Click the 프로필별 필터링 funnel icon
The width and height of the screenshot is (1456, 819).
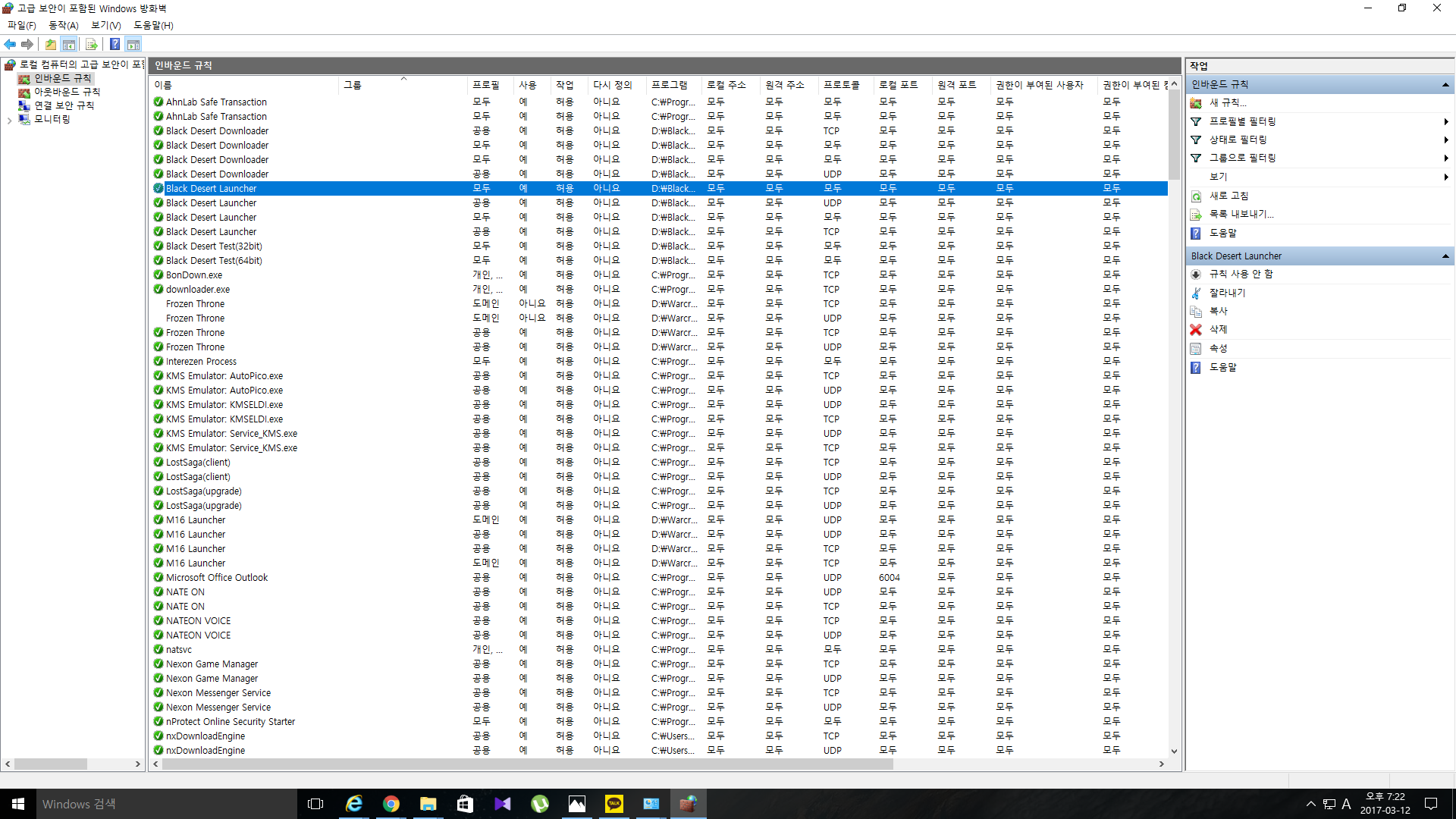(x=1196, y=121)
